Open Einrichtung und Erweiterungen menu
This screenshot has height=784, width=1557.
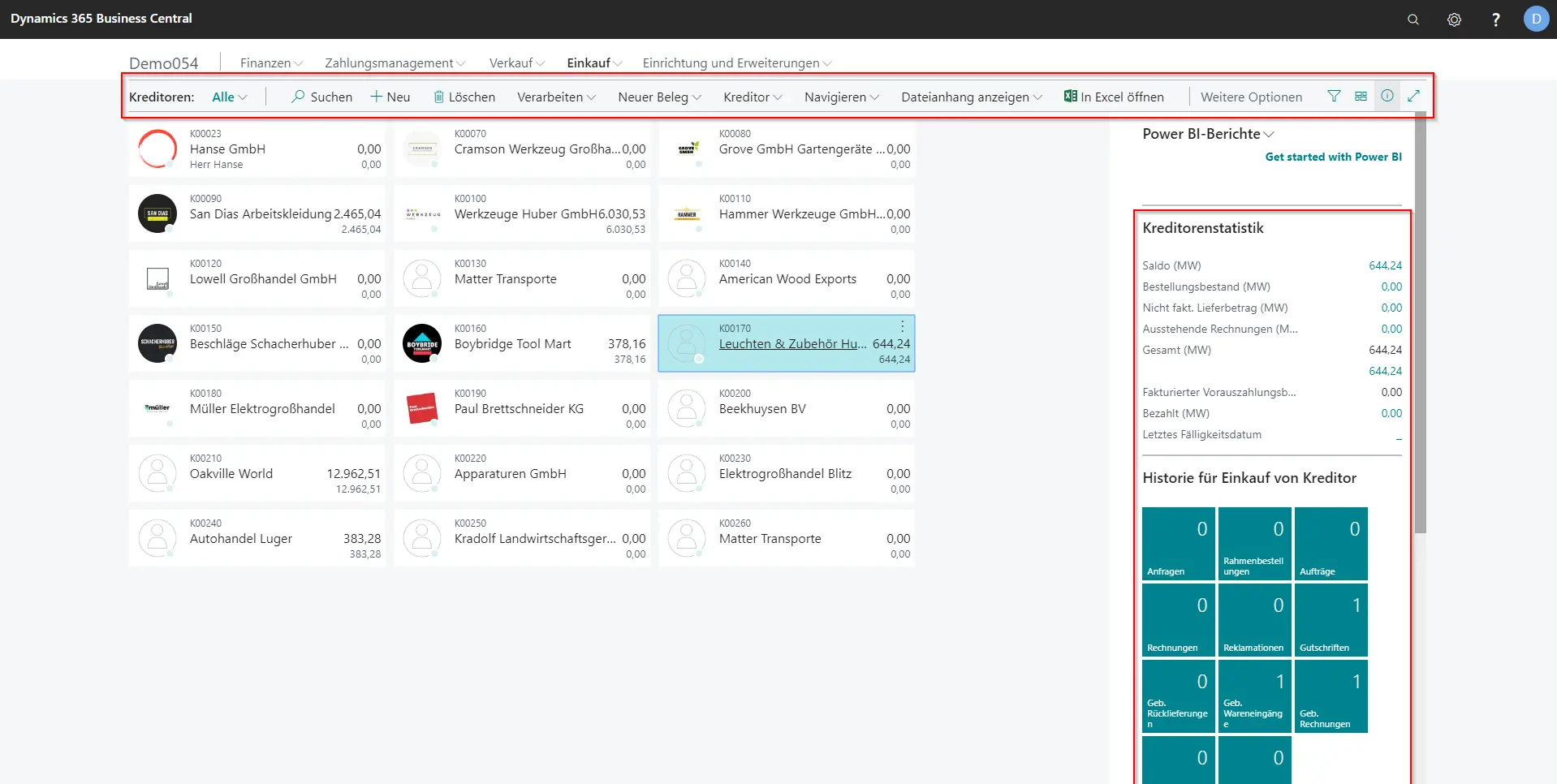(x=737, y=62)
